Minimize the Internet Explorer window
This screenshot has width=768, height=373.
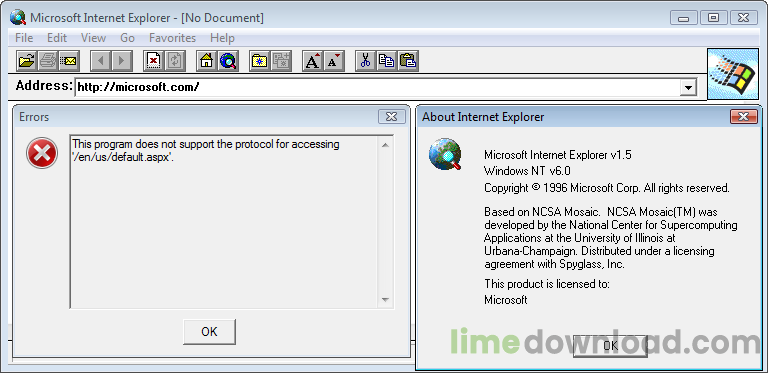(684, 18)
